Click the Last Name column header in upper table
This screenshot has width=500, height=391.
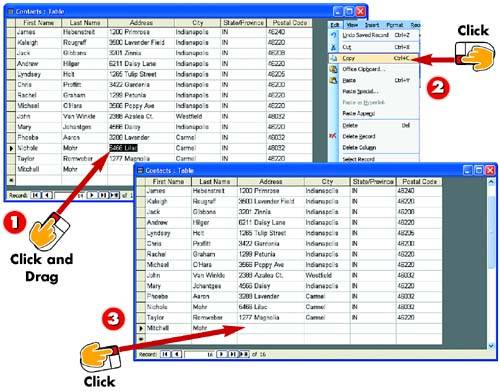click(x=85, y=23)
